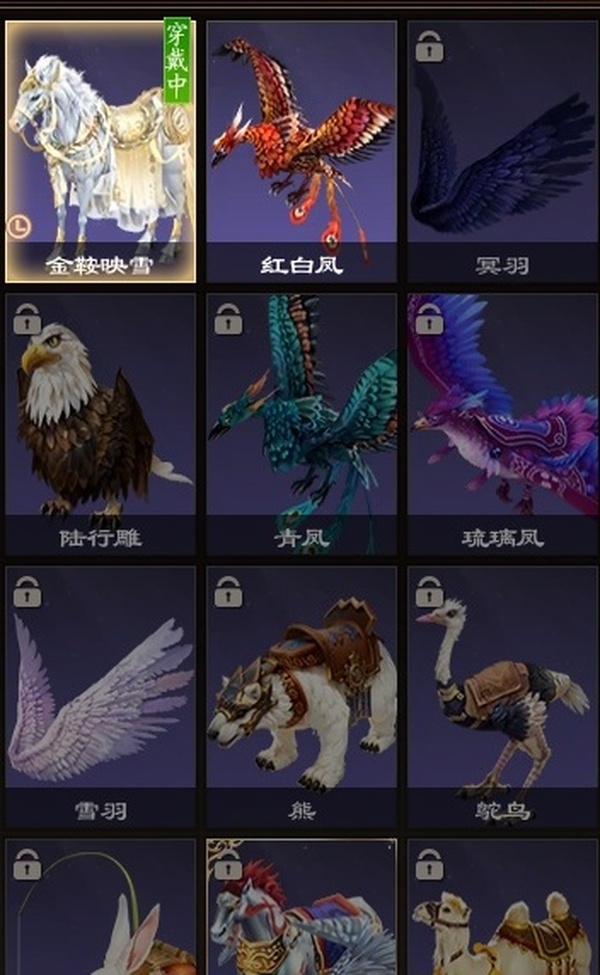Select the armored 熊 bear mount
Image resolution: width=600 pixels, height=975 pixels.
click(x=302, y=696)
